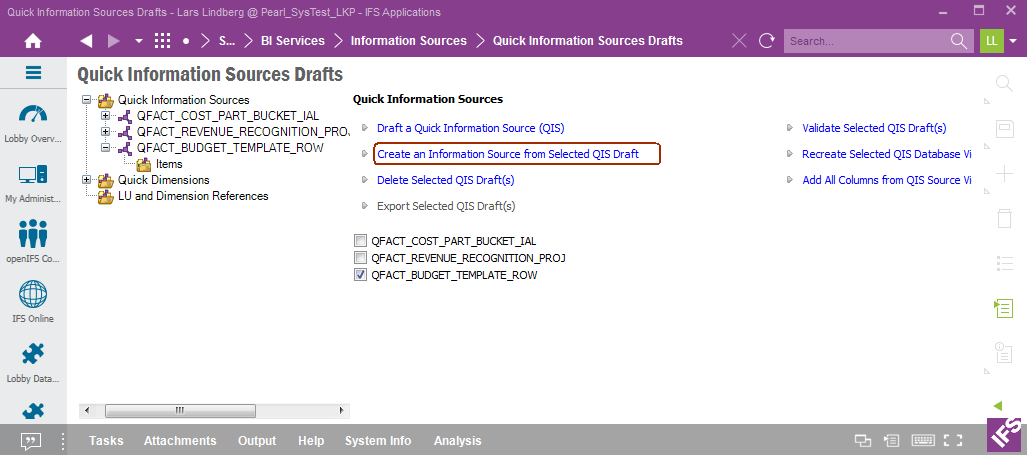Click the search magnifier icon
The image size is (1027, 455).
tap(958, 41)
